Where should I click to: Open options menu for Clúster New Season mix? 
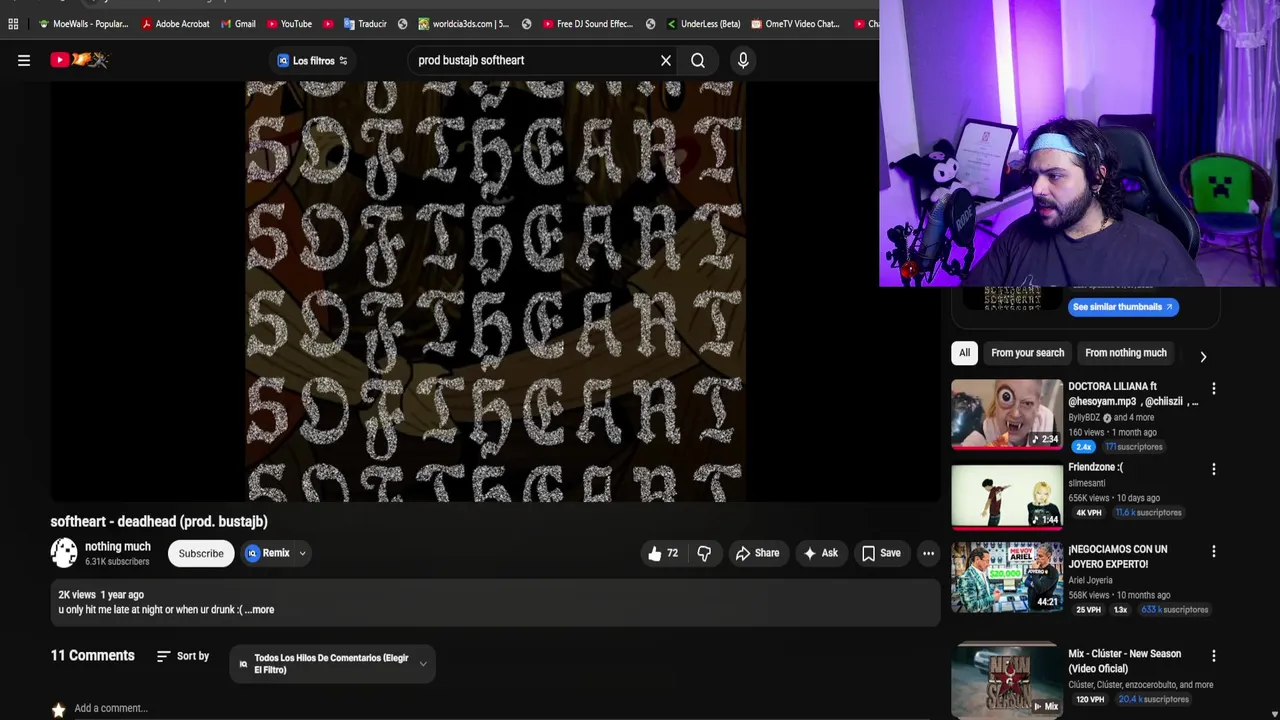coord(1214,656)
